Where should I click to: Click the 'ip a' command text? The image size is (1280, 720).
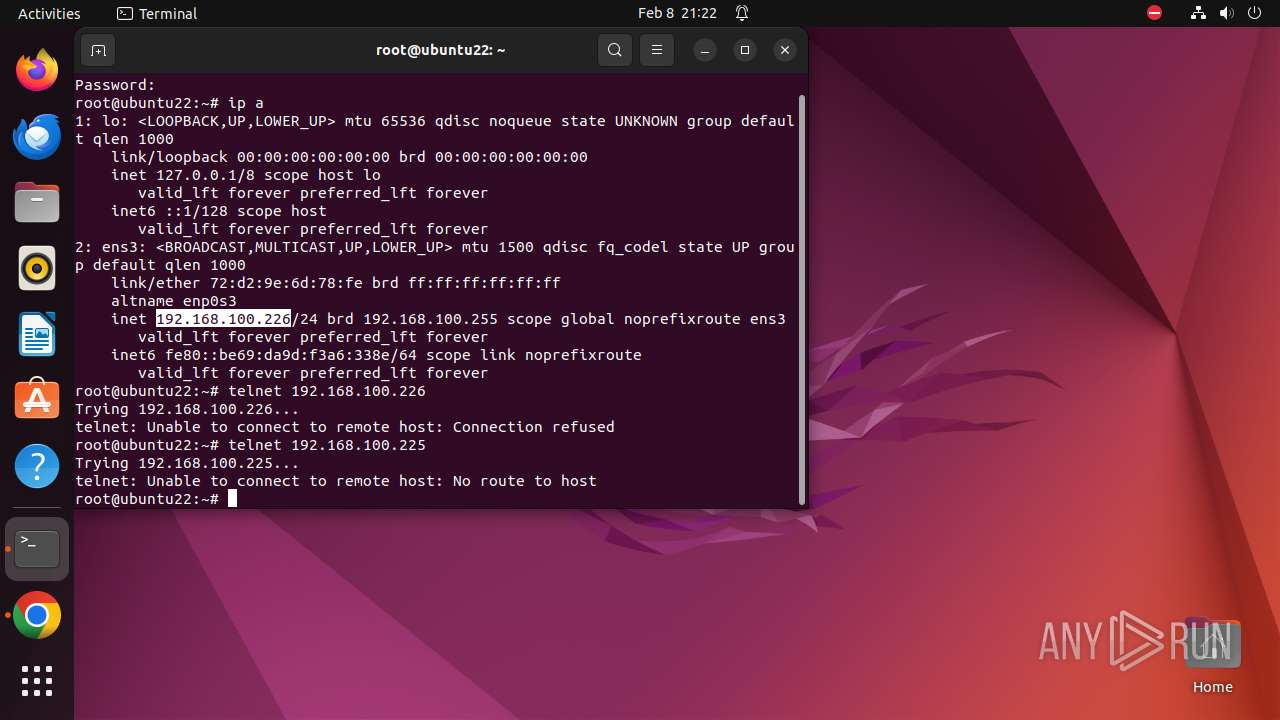(246, 103)
